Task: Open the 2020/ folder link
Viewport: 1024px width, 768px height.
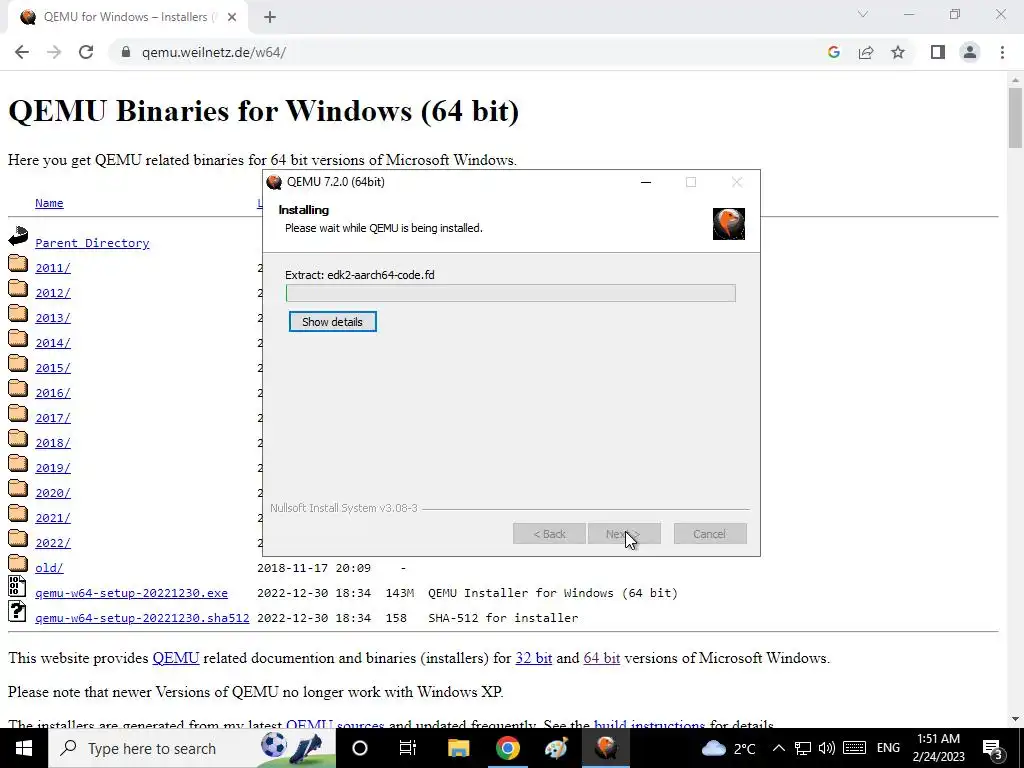Action: click(x=53, y=493)
